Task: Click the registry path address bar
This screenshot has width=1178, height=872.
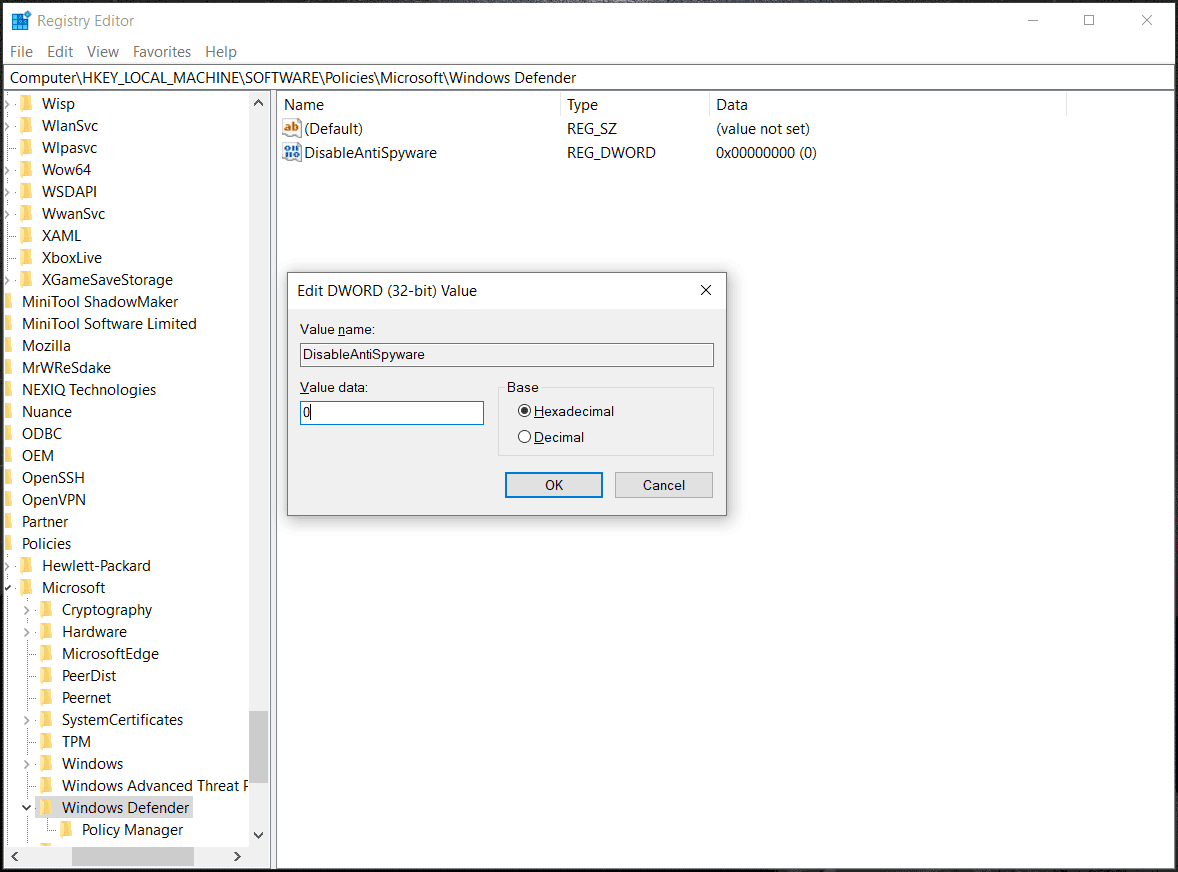Action: pos(589,77)
